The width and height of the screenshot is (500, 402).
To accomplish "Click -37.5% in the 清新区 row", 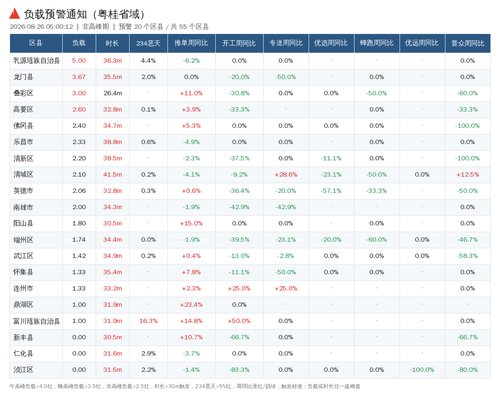I will (x=239, y=158).
